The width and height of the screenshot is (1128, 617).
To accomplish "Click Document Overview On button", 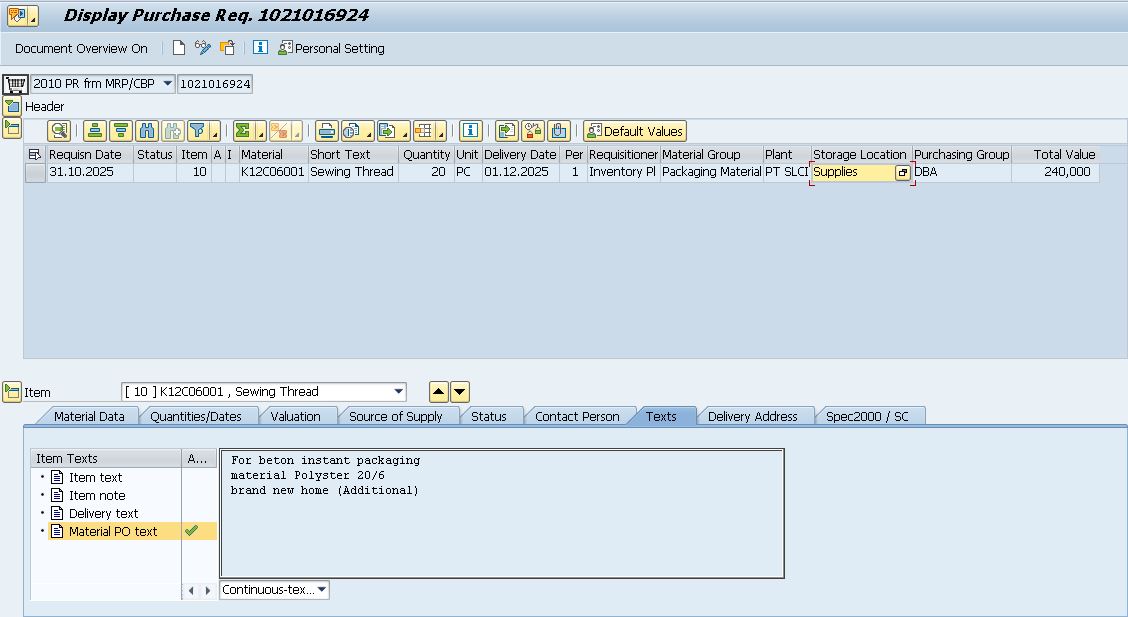I will point(81,48).
